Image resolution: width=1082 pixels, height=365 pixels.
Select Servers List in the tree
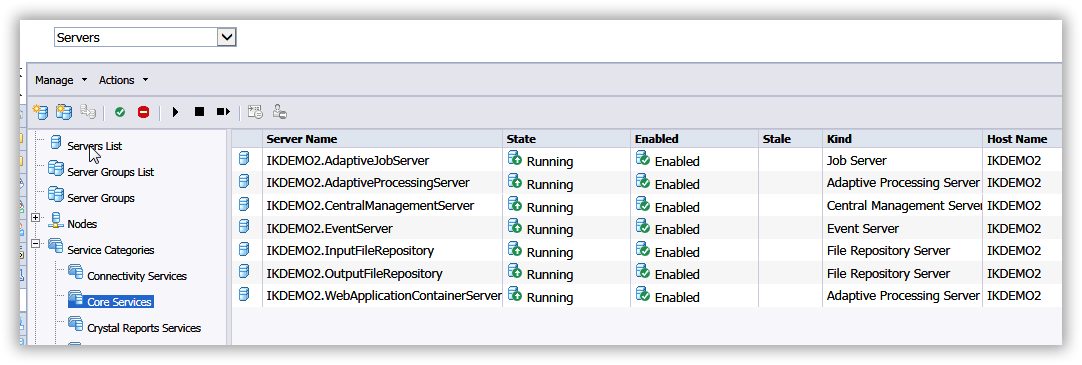[95, 146]
